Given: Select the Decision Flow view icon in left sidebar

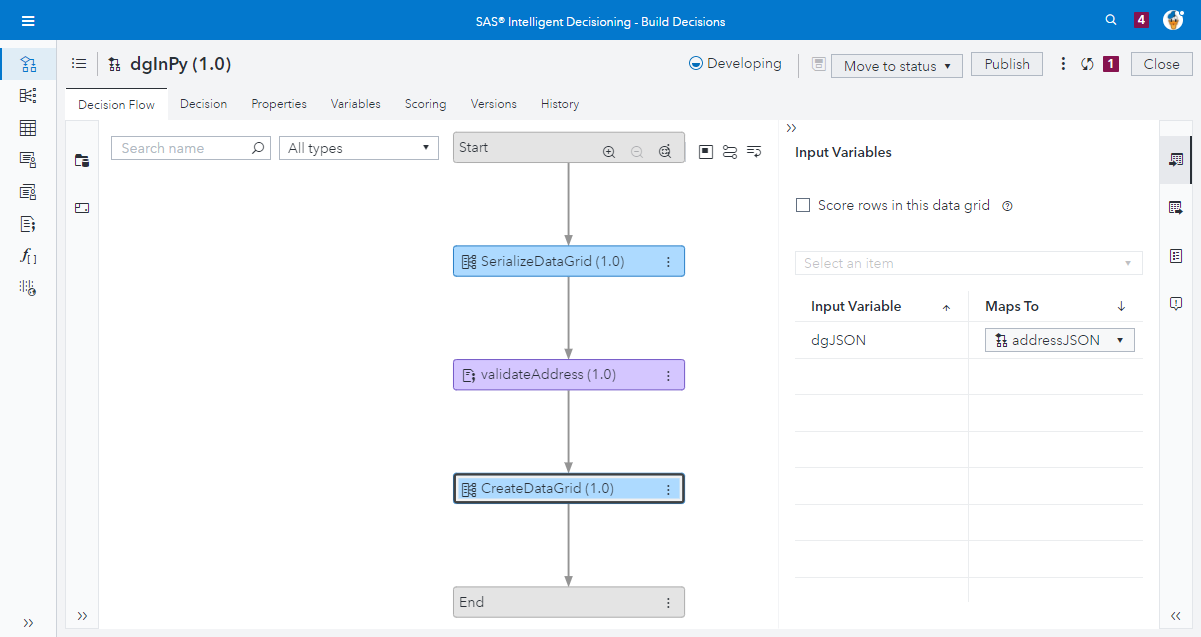Looking at the screenshot, I should (x=28, y=63).
